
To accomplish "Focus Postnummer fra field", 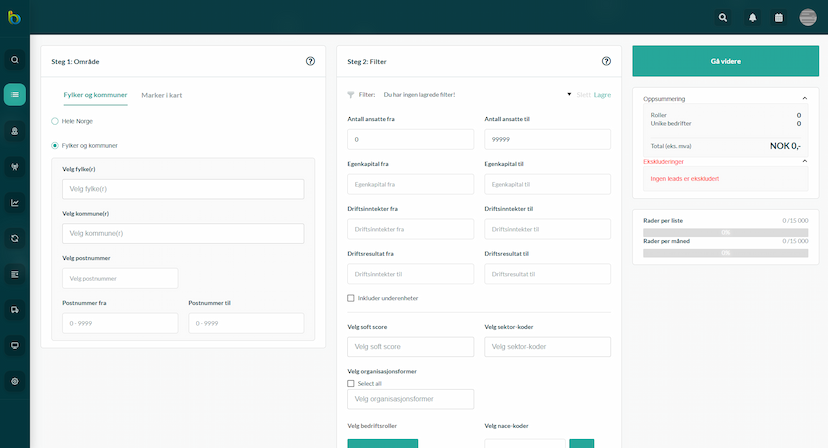I will (x=120, y=323).
